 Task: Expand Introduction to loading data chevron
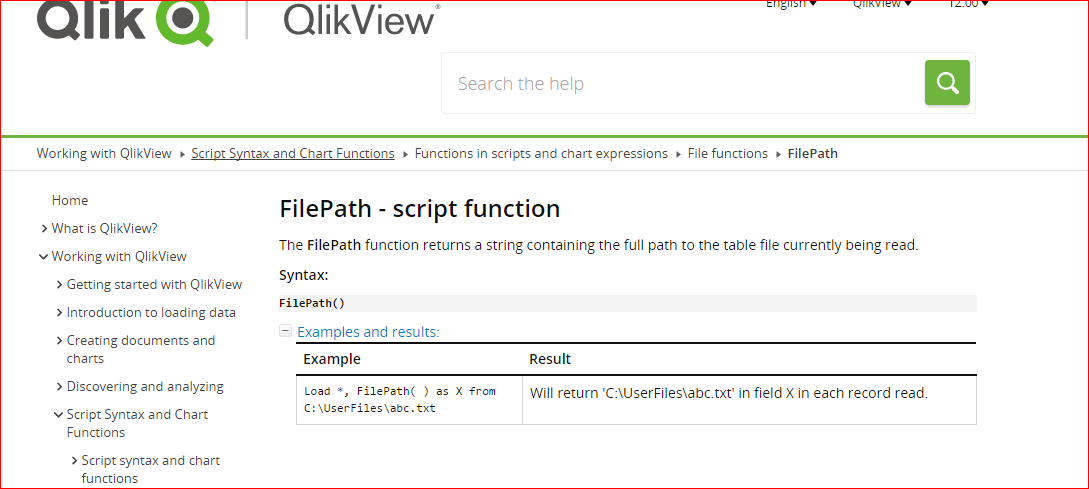coord(60,312)
